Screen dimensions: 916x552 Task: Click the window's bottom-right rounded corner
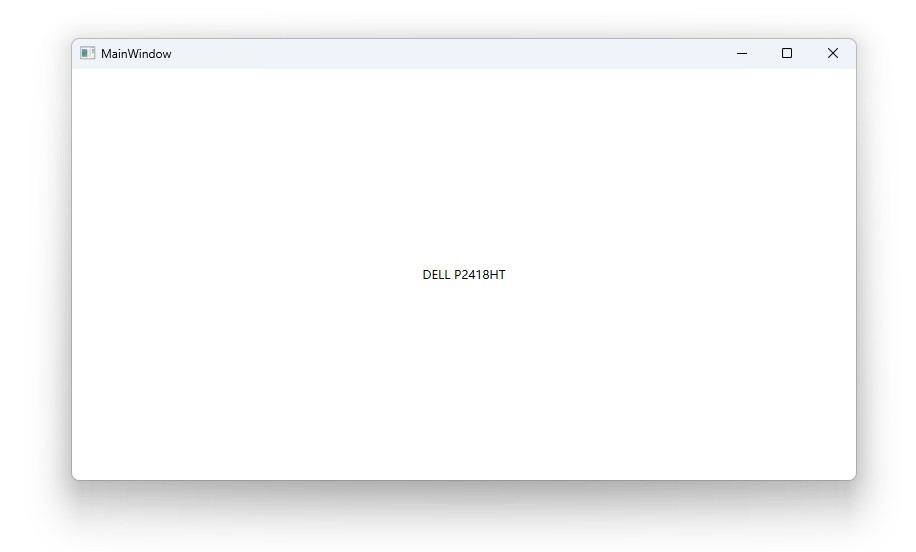pyautogui.click(x=854, y=478)
